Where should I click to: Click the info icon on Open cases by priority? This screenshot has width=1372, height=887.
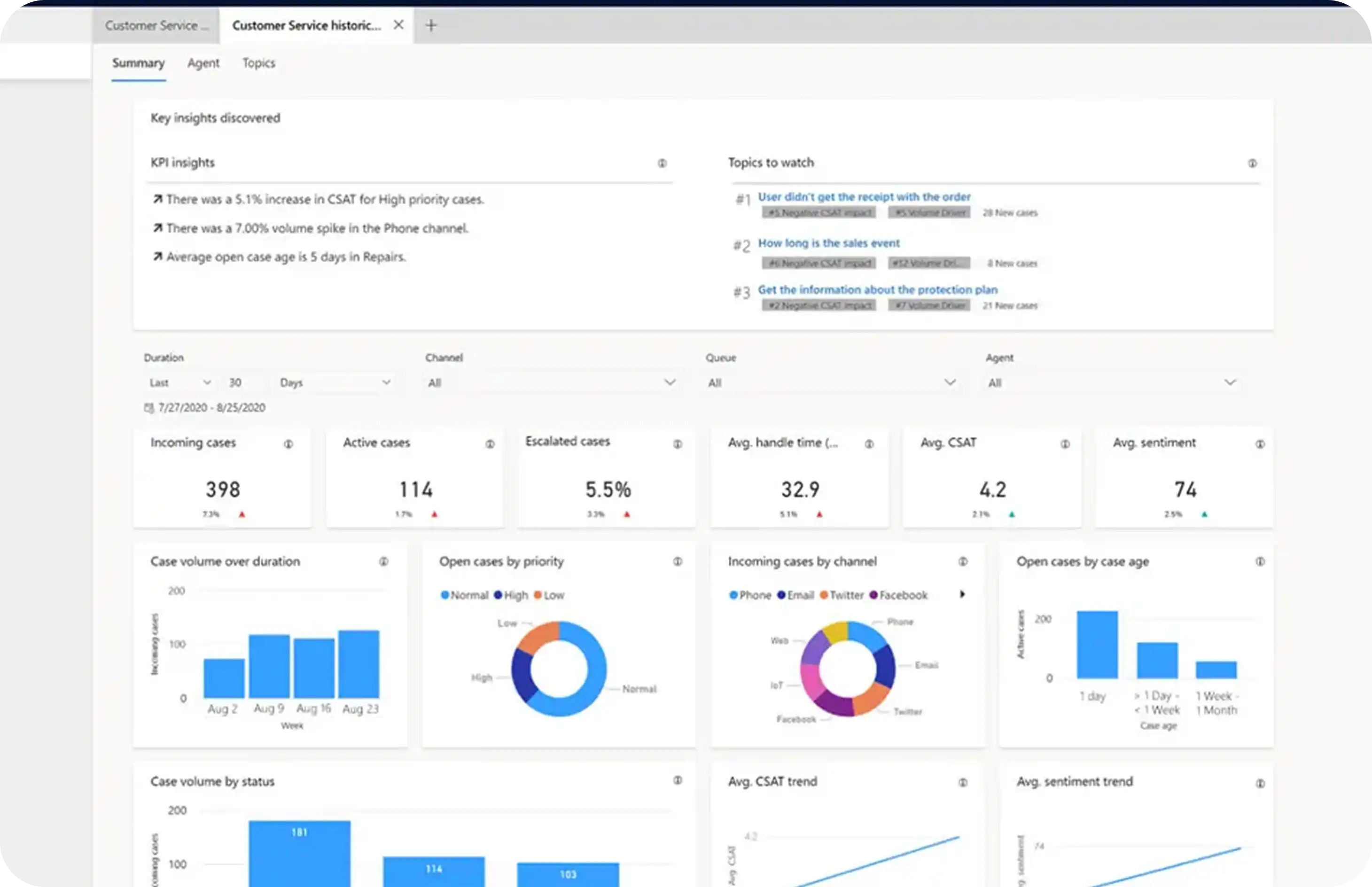(678, 561)
